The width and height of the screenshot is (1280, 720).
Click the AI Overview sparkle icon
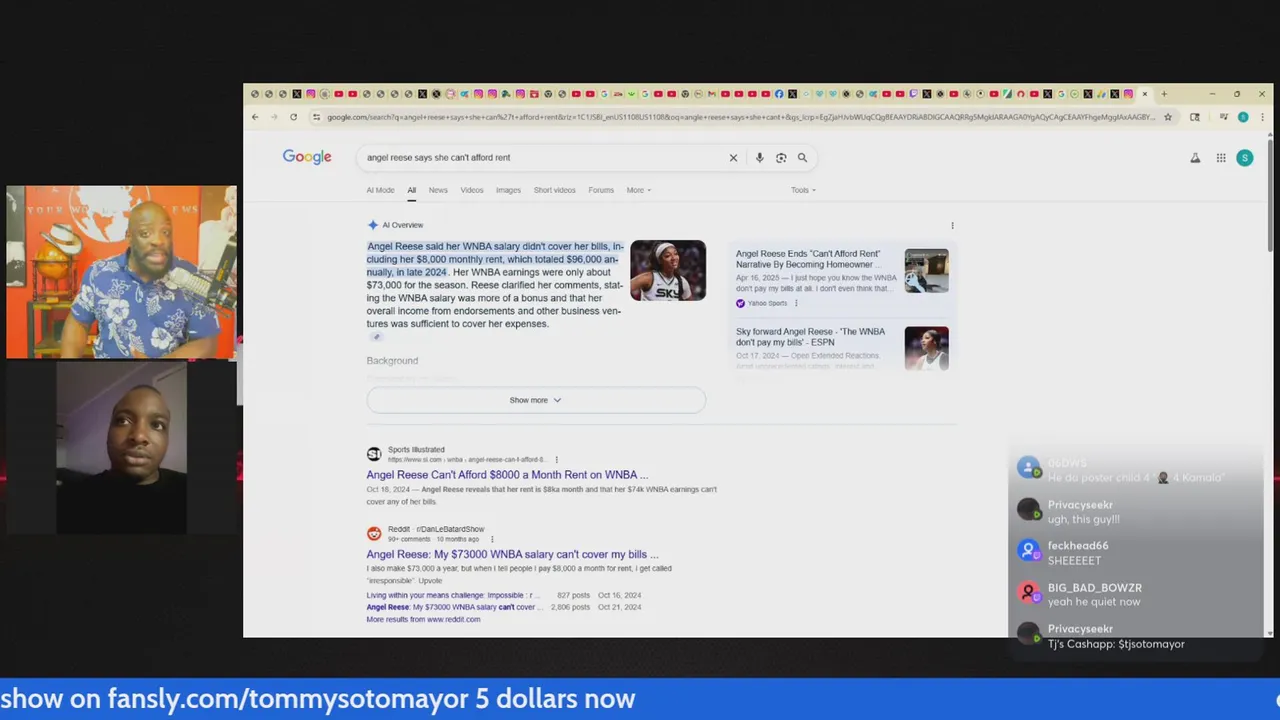[x=372, y=225]
